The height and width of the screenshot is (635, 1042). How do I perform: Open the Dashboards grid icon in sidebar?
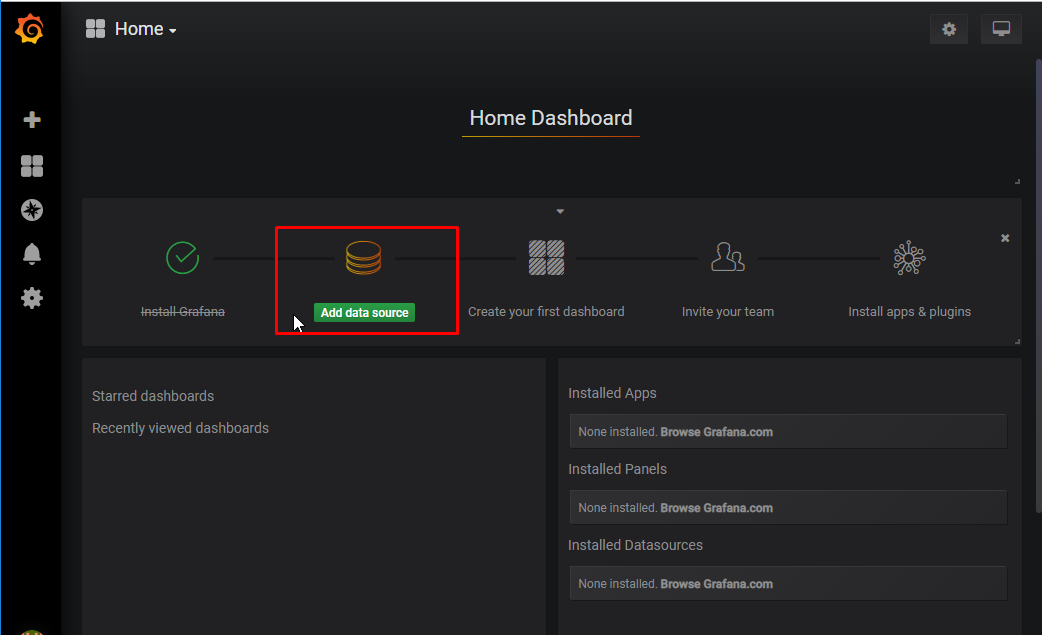click(x=31, y=166)
